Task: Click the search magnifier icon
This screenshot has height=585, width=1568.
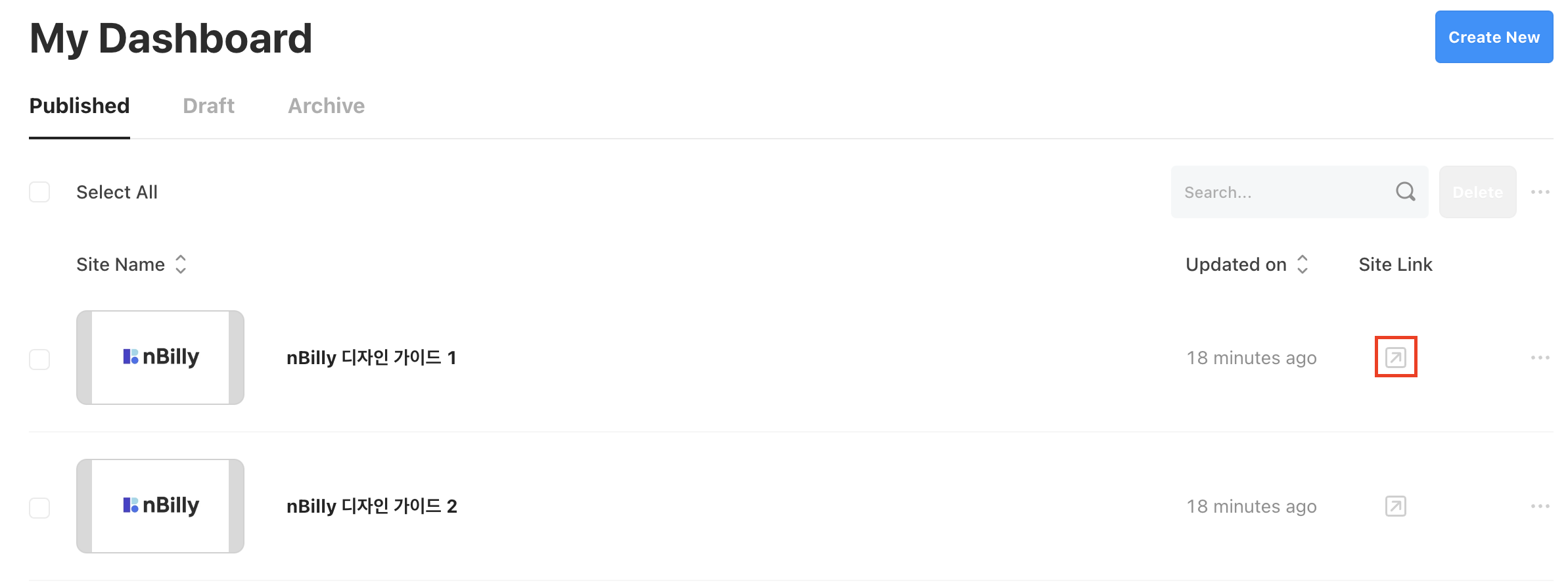Action: click(x=1406, y=192)
